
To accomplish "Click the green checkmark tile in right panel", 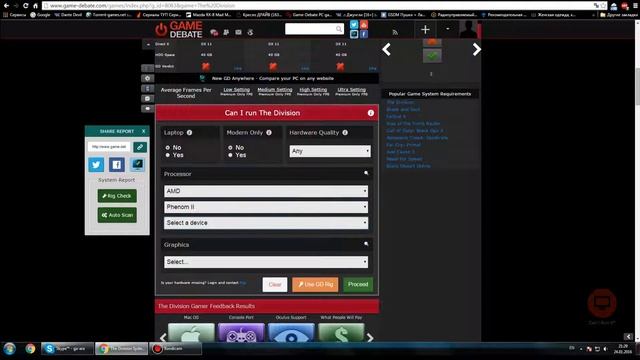I will 432,56.
